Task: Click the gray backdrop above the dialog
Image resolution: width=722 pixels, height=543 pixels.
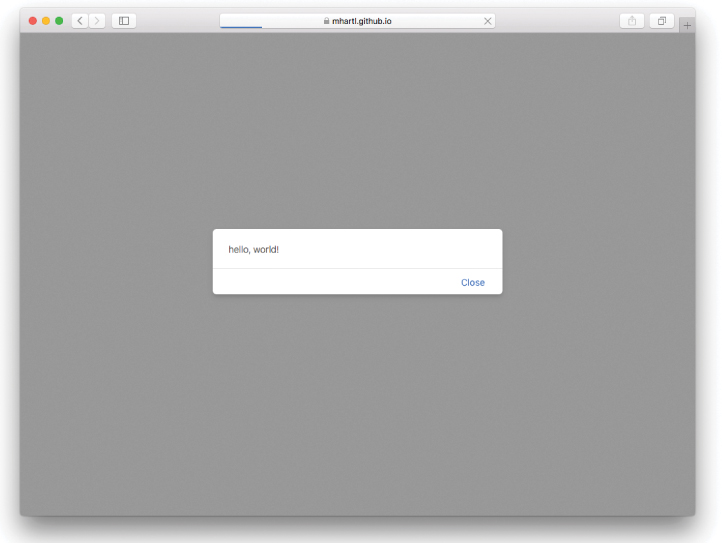Action: (357, 130)
